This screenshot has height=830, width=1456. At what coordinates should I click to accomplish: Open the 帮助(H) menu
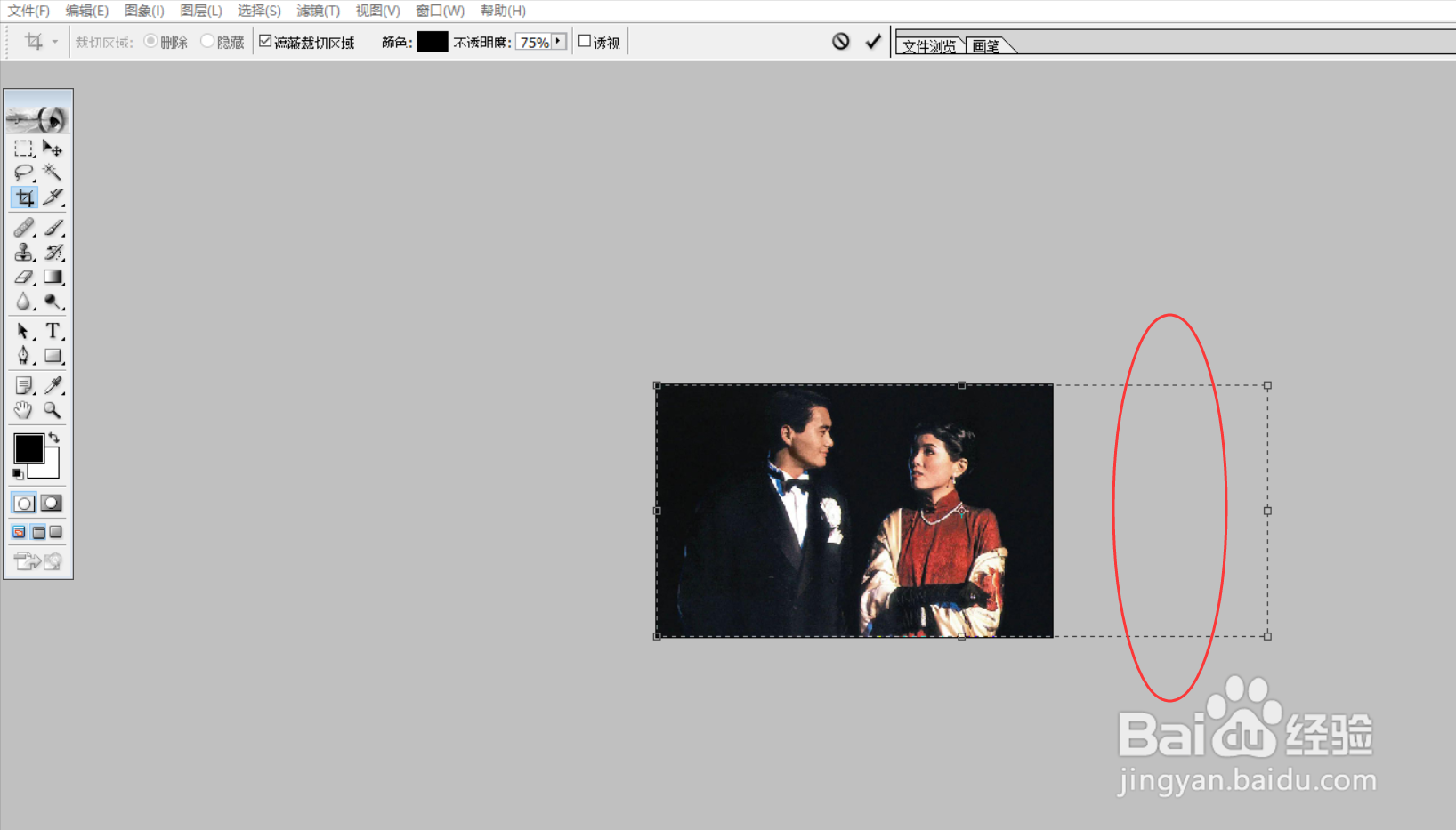point(503,11)
